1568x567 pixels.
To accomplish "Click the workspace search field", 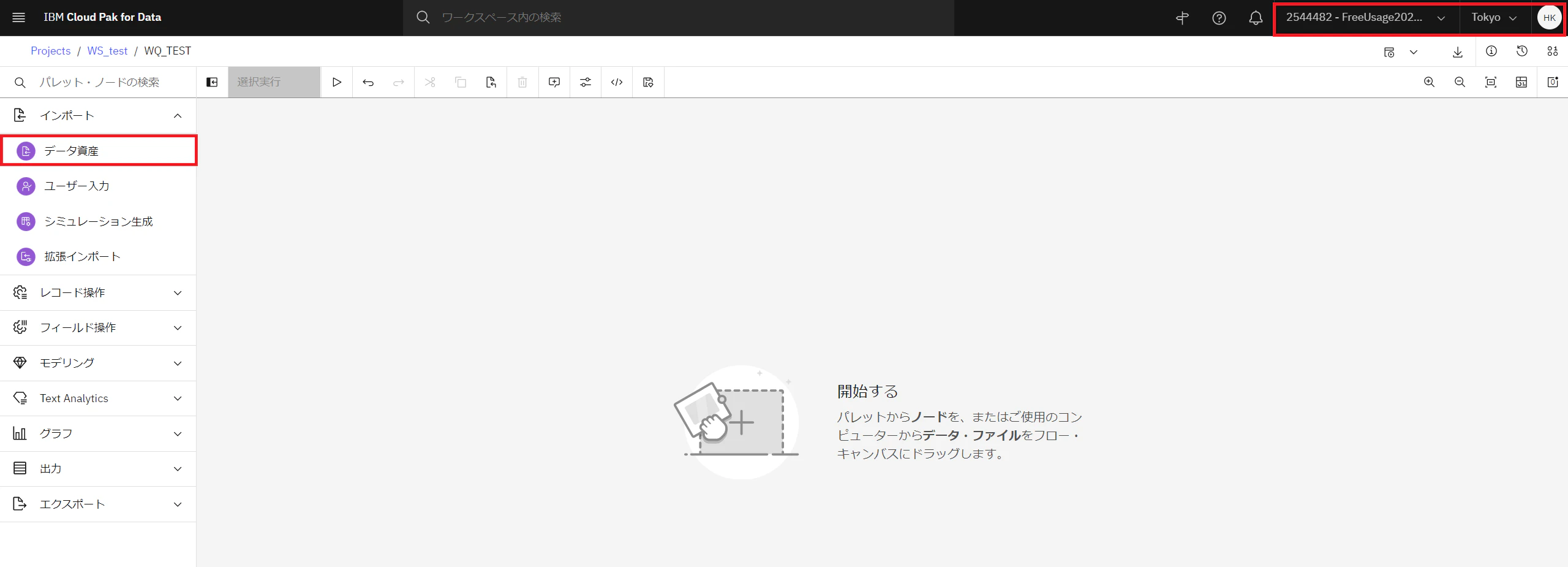I will (x=678, y=18).
